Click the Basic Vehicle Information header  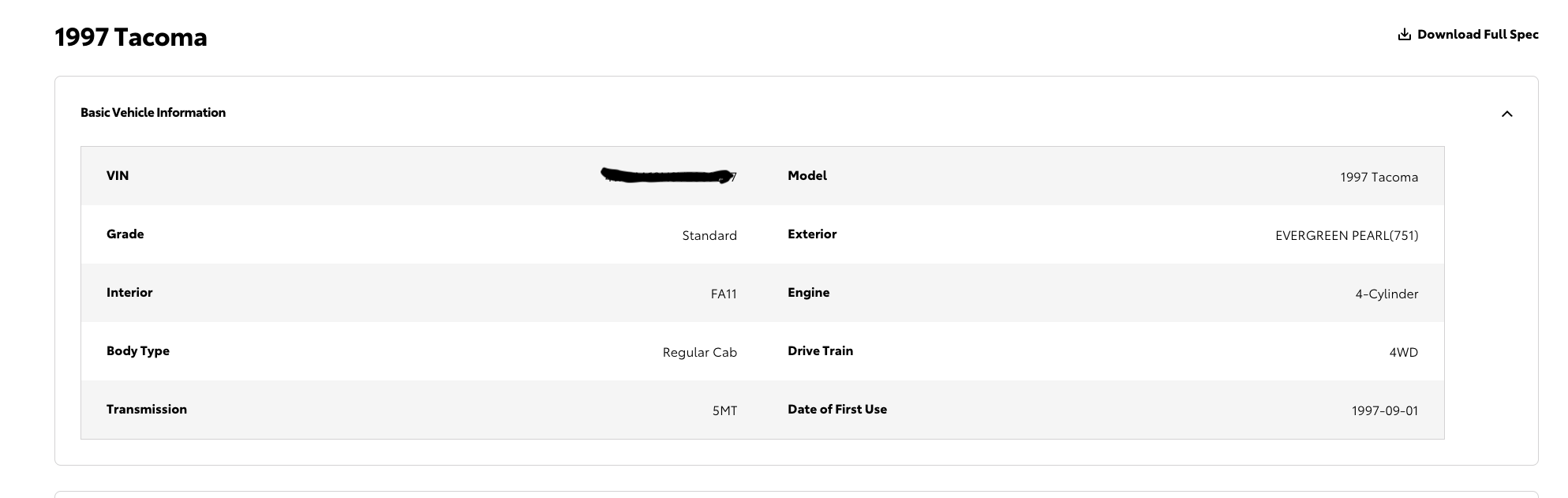[153, 113]
